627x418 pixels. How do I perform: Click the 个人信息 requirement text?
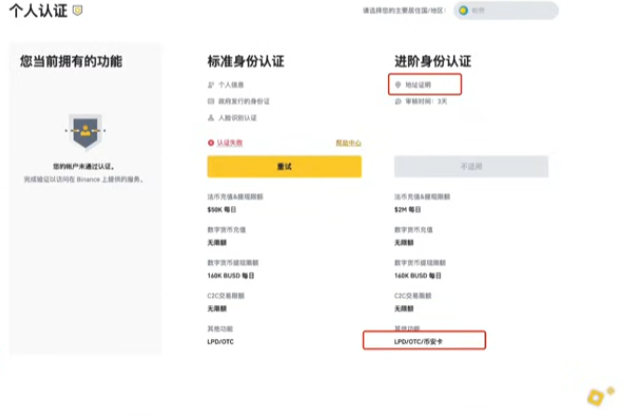(x=231, y=85)
